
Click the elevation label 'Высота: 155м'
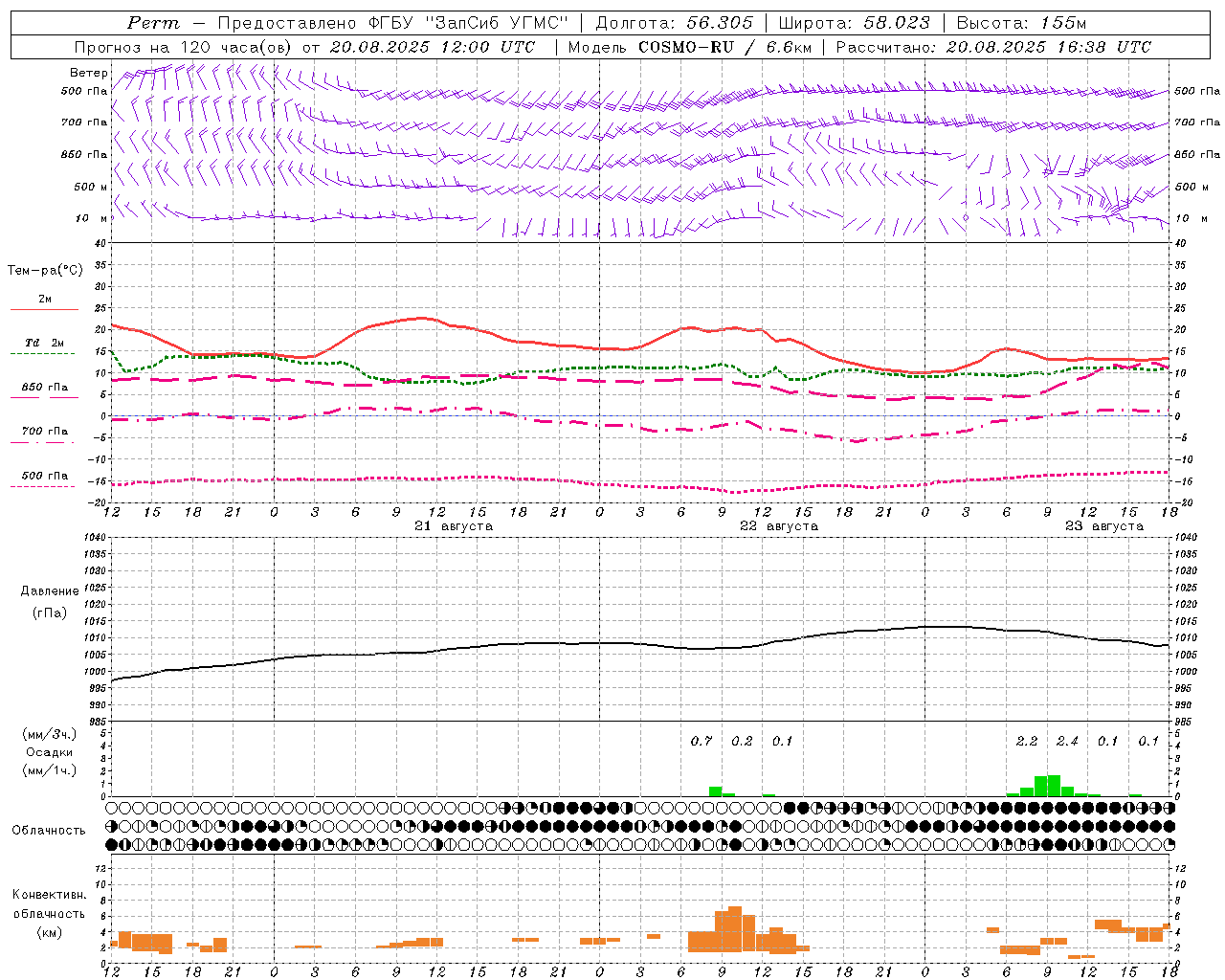[x=1021, y=23]
